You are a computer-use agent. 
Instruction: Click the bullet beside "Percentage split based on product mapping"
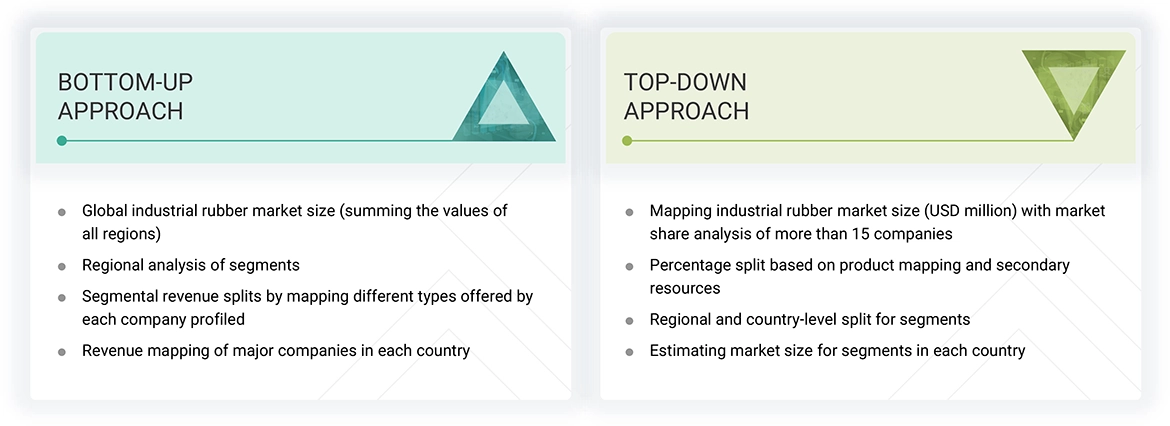click(x=629, y=267)
